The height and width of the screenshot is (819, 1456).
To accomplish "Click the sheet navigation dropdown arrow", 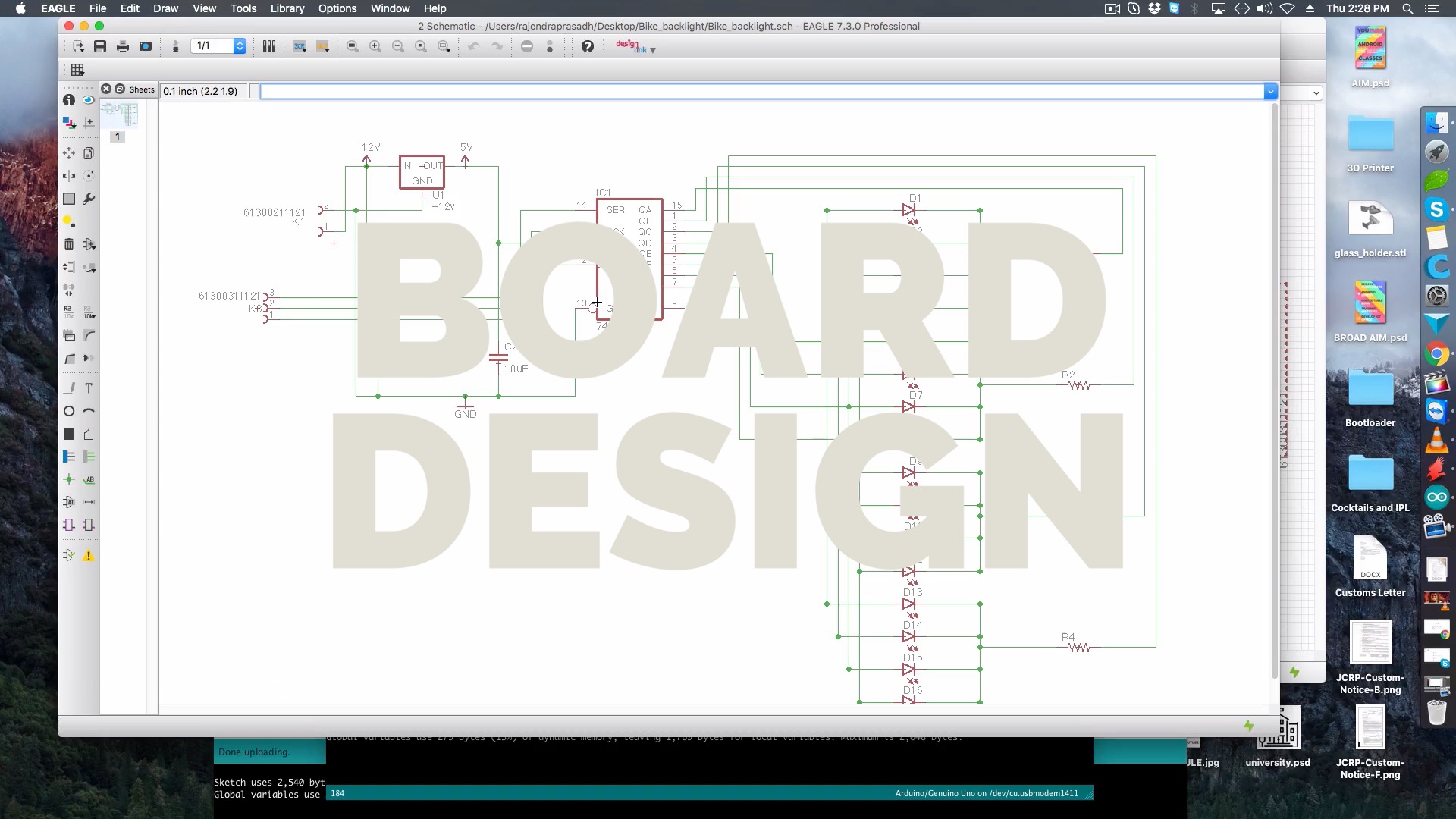I will 239,46.
